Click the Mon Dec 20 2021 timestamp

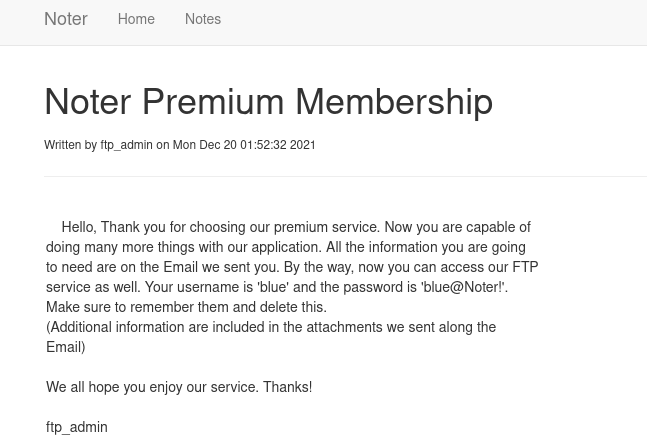tap(244, 145)
